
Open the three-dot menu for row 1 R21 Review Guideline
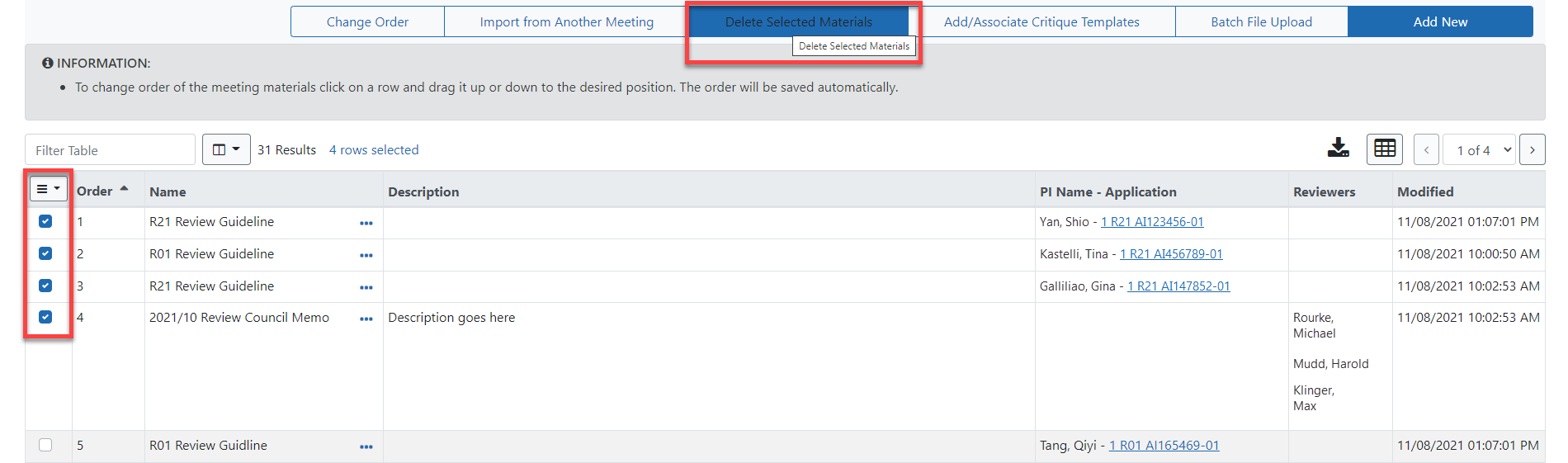366,223
